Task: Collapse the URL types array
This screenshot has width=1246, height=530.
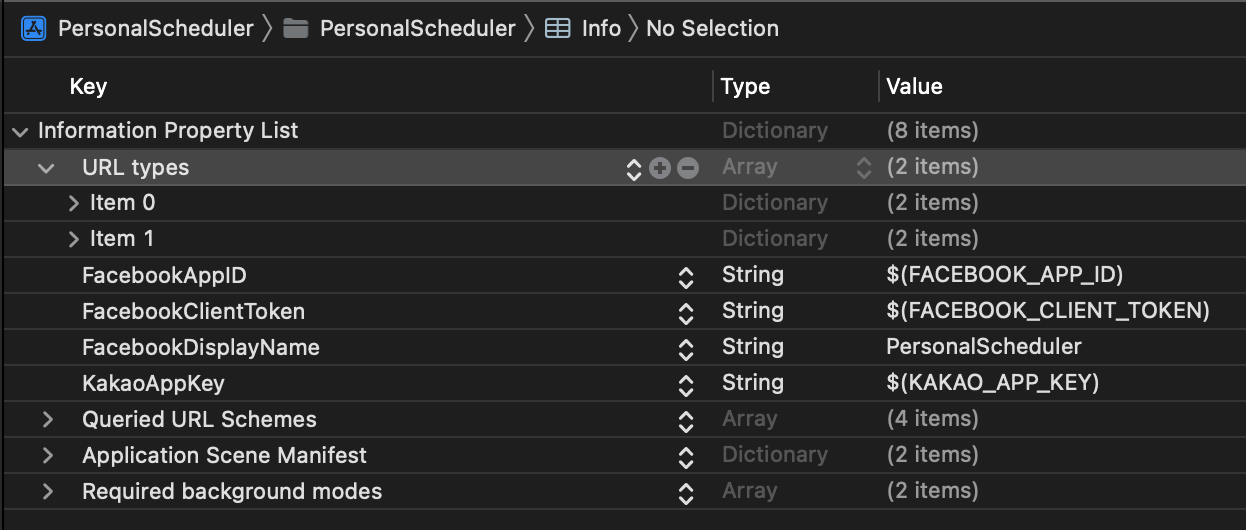Action: 46,168
